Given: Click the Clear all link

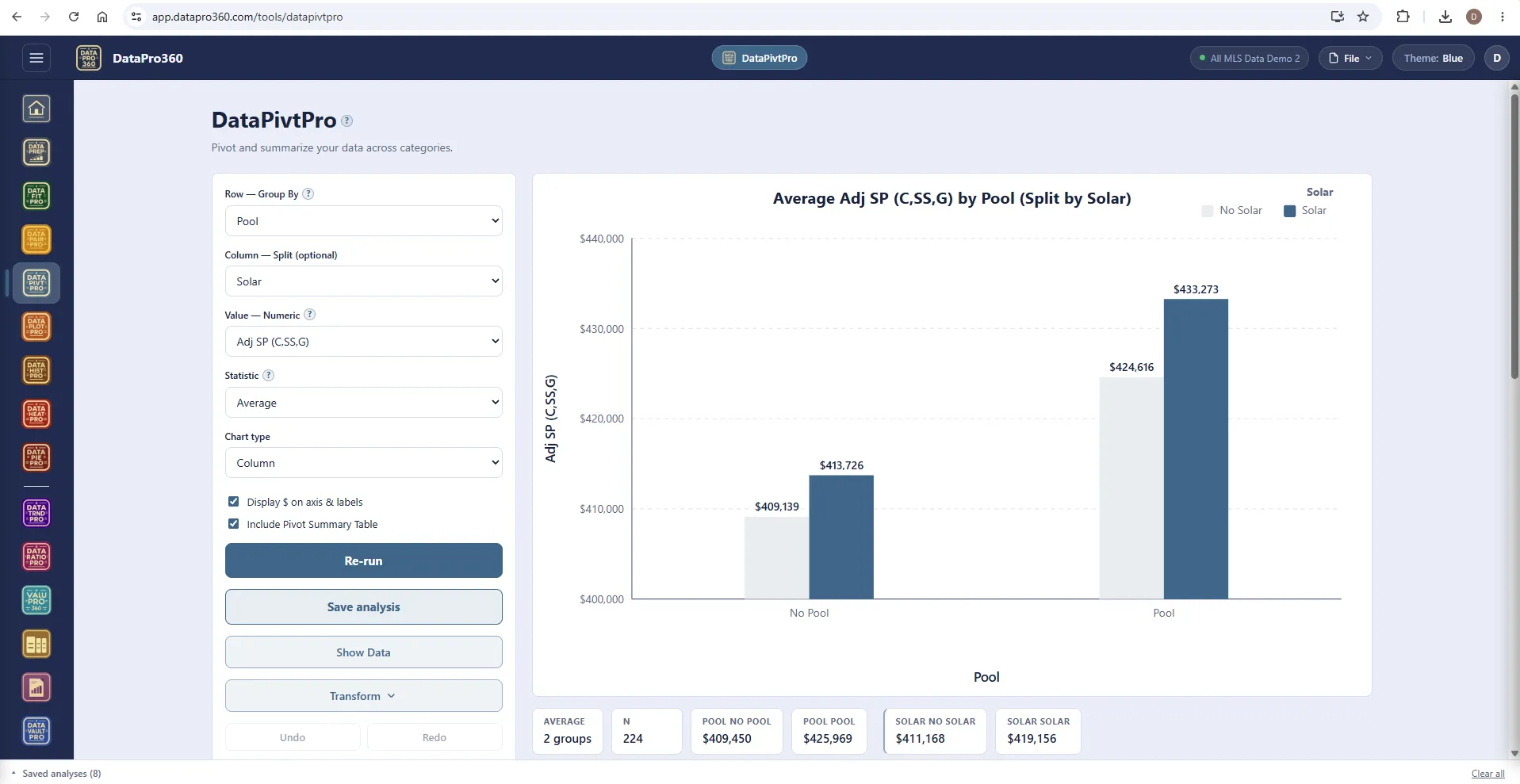Looking at the screenshot, I should [1487, 774].
